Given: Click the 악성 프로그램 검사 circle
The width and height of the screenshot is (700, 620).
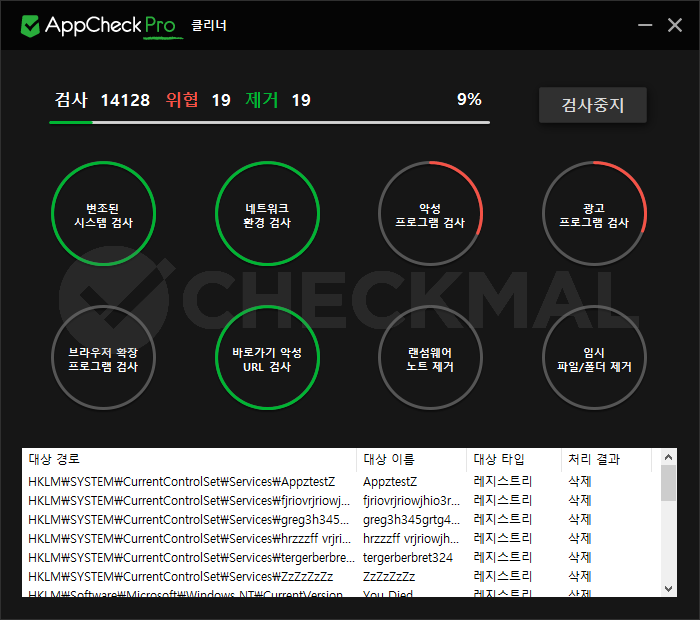Looking at the screenshot, I should coord(430,215).
